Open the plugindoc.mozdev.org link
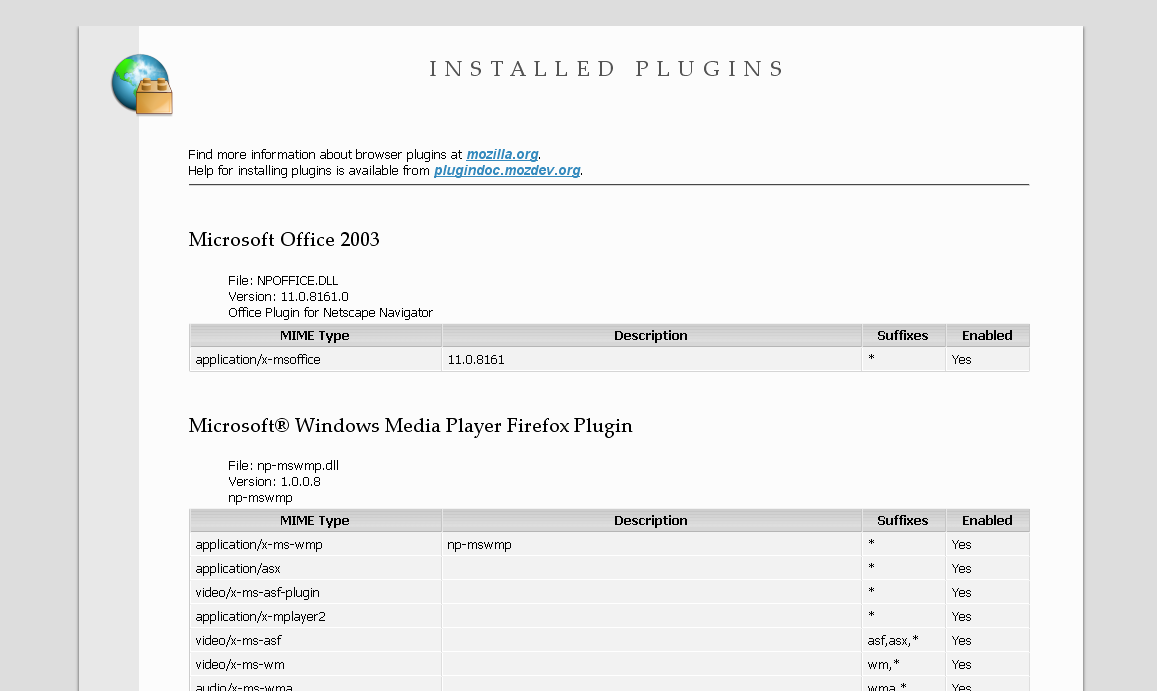 [x=507, y=171]
